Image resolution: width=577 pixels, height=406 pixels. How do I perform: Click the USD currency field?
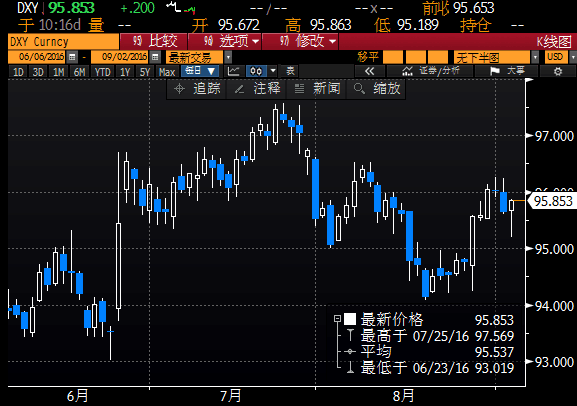(x=556, y=57)
